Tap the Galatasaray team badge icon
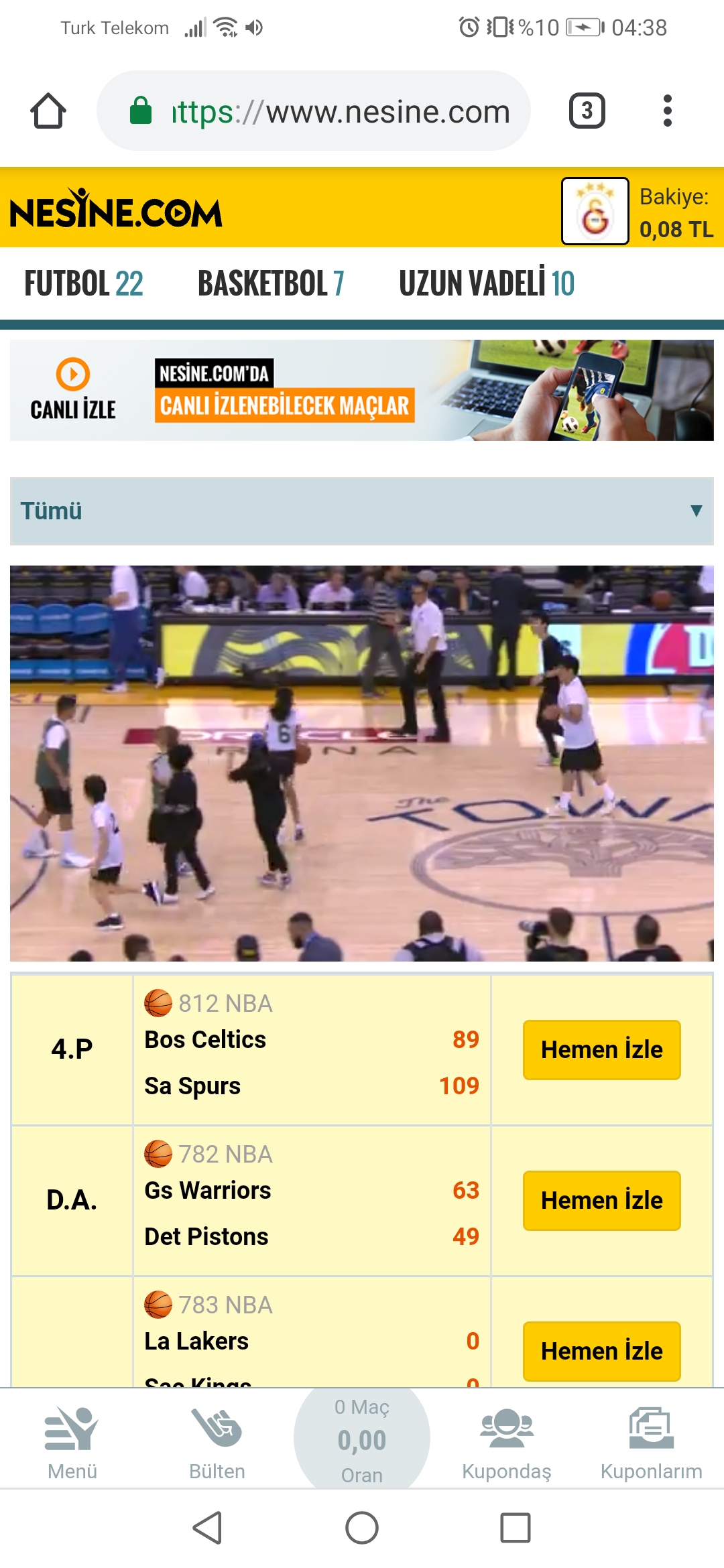 [595, 211]
